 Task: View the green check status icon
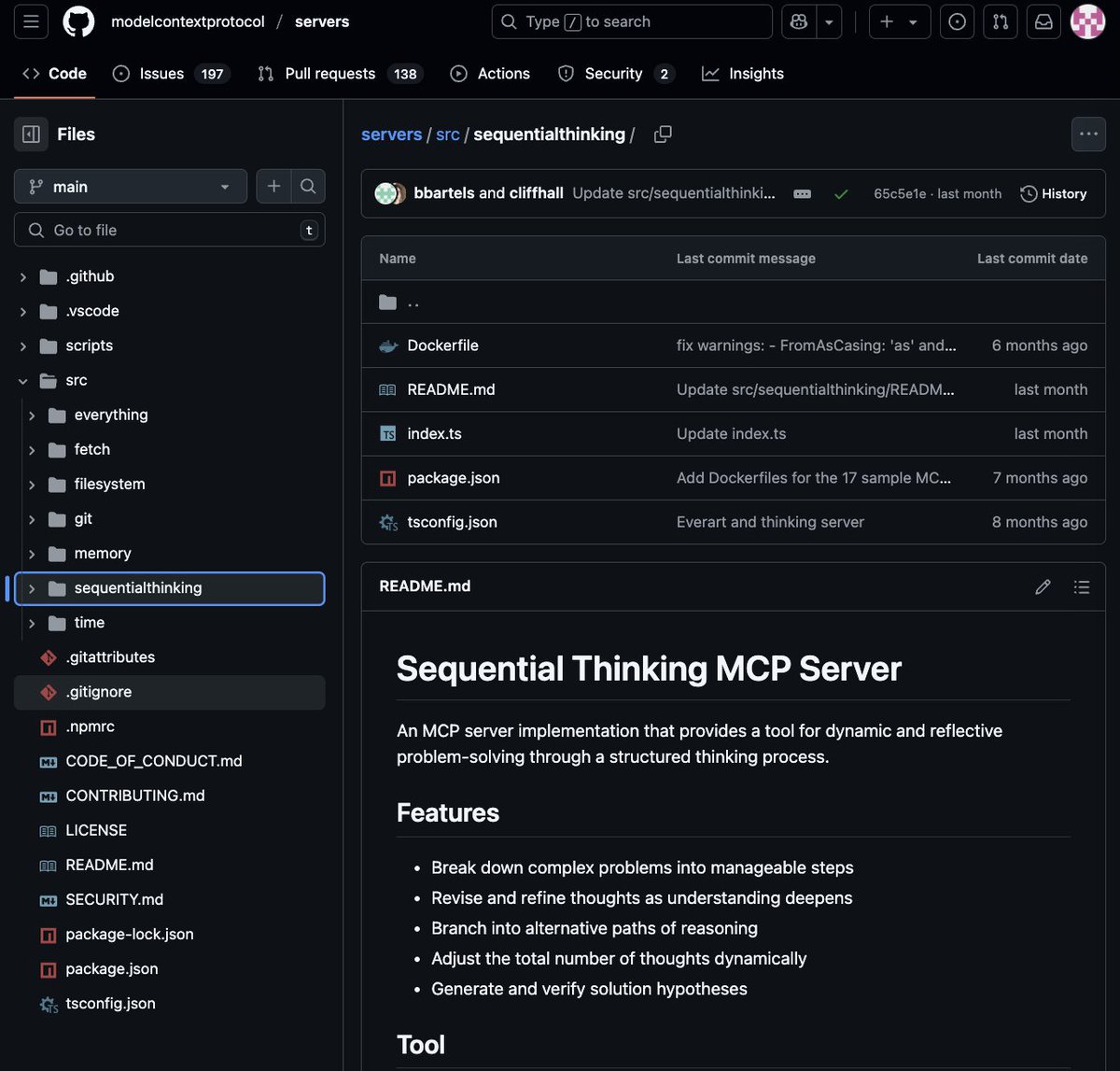[x=841, y=193]
